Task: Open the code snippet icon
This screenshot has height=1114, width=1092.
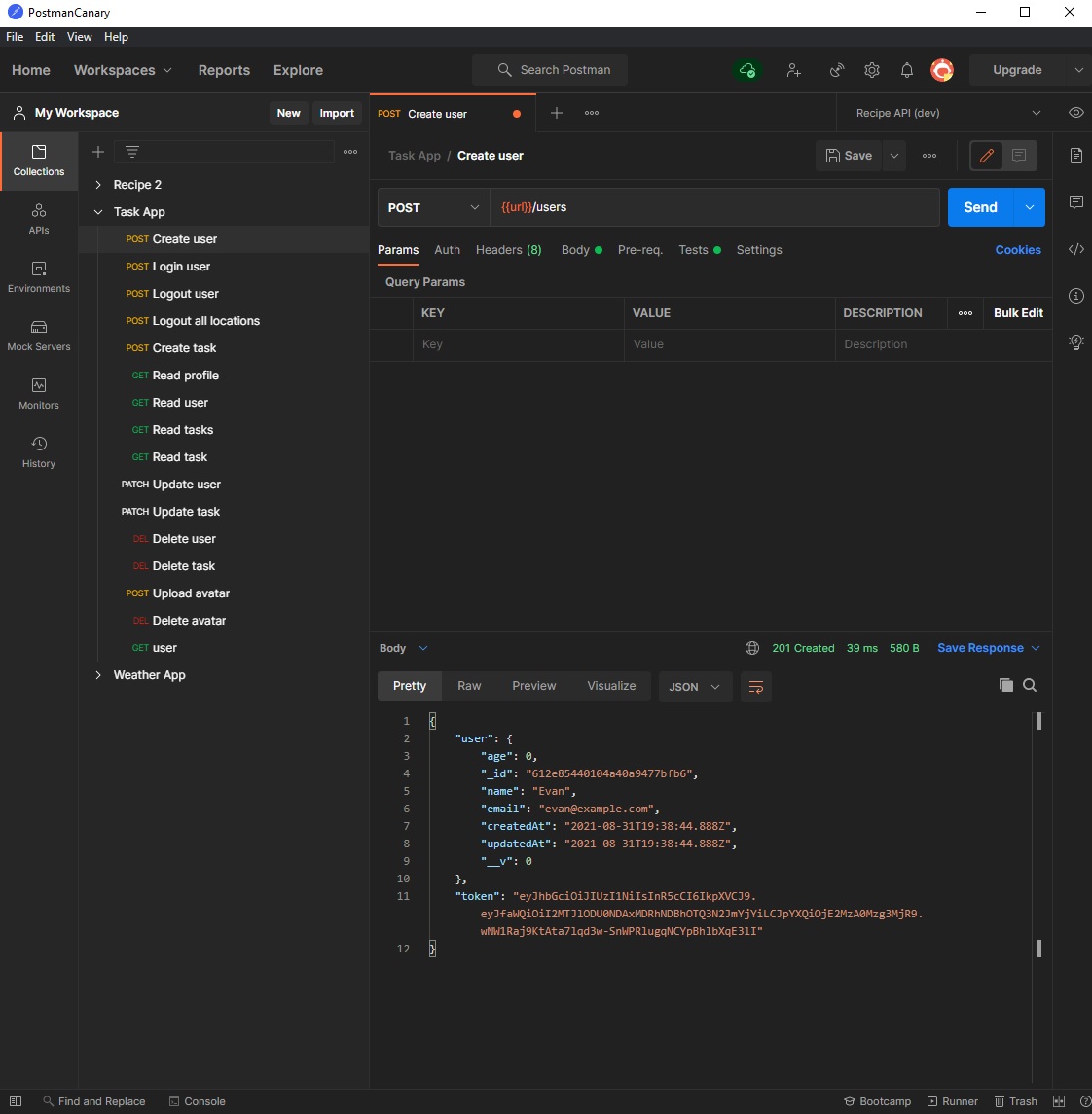Action: (x=1075, y=249)
